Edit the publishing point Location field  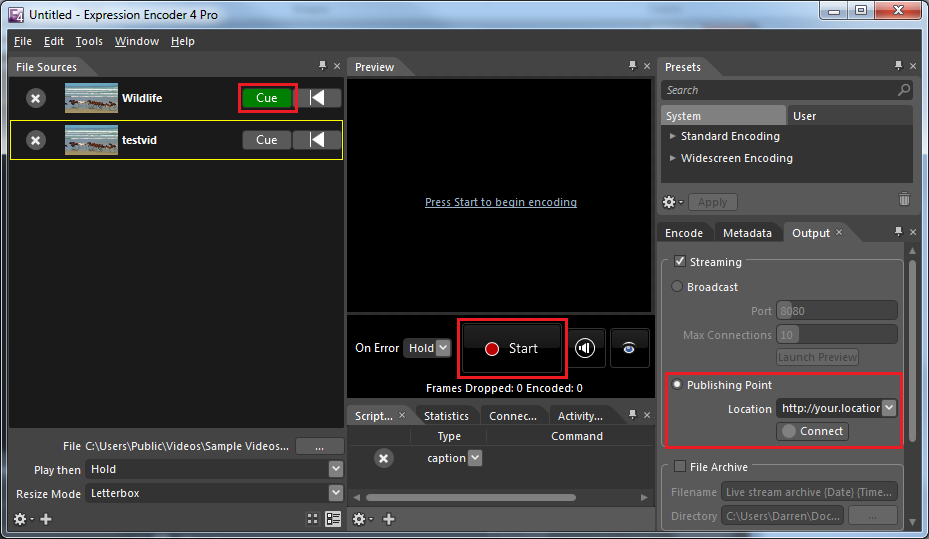coord(829,408)
